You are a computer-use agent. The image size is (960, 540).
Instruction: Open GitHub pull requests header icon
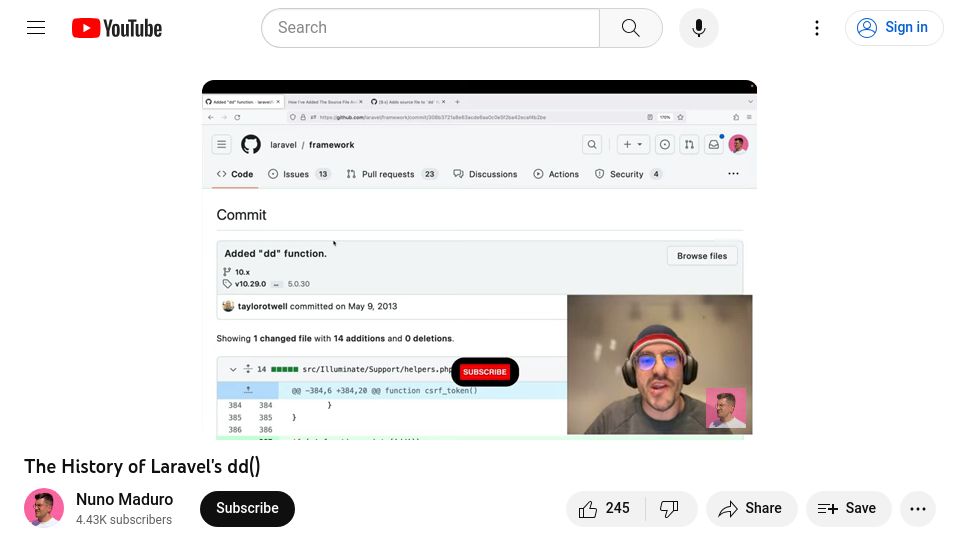tap(689, 144)
